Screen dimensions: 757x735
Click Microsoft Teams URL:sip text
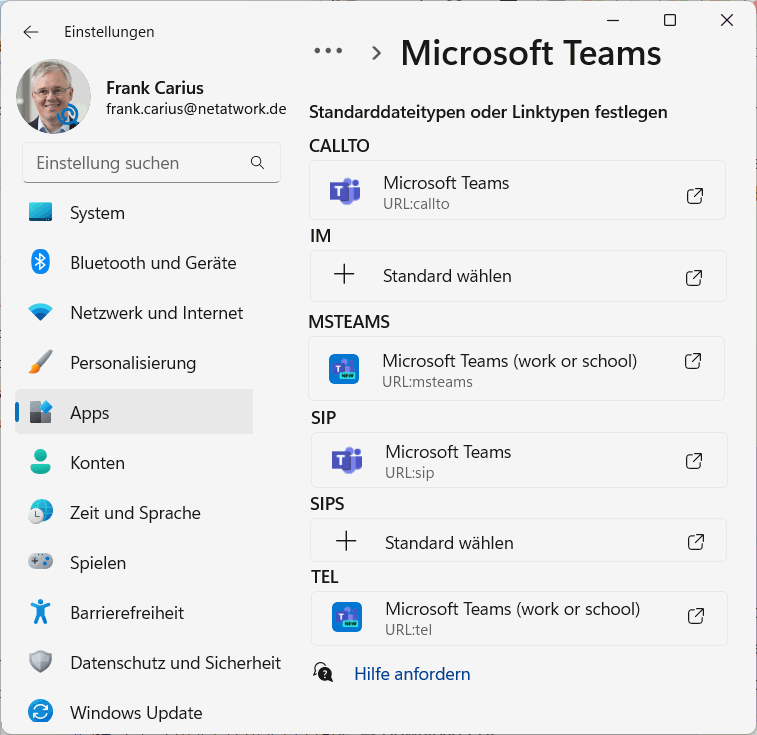coord(448,461)
